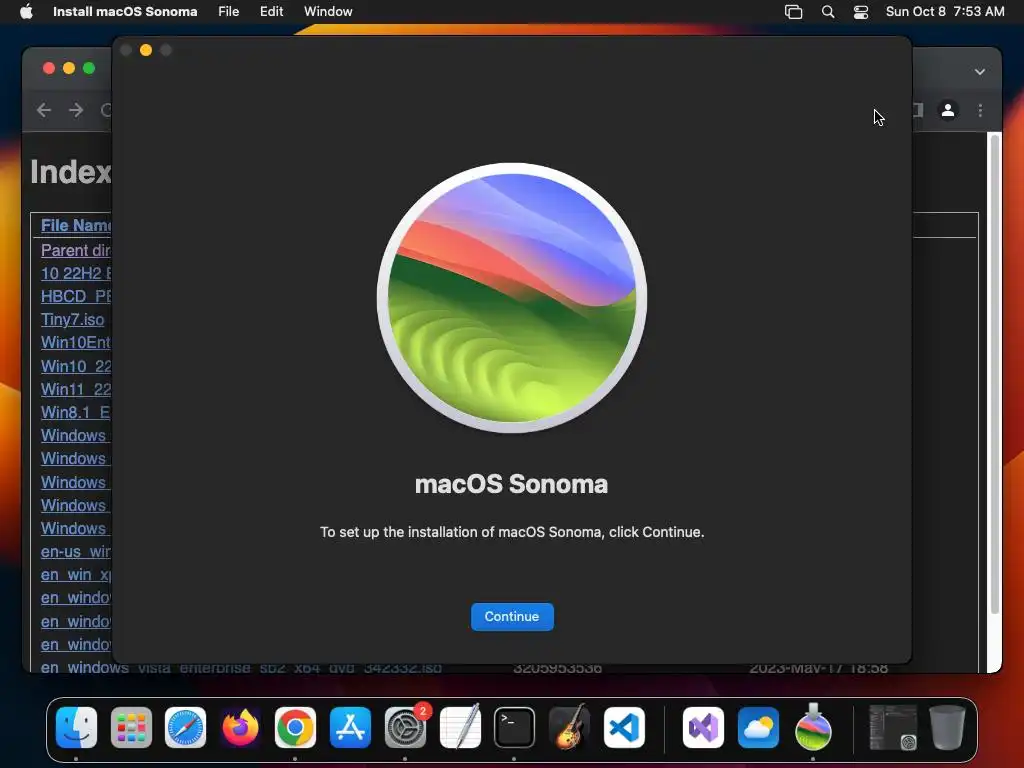The image size is (1024, 768).
Task: Minimize the installer window with yellow button
Action: click(146, 50)
